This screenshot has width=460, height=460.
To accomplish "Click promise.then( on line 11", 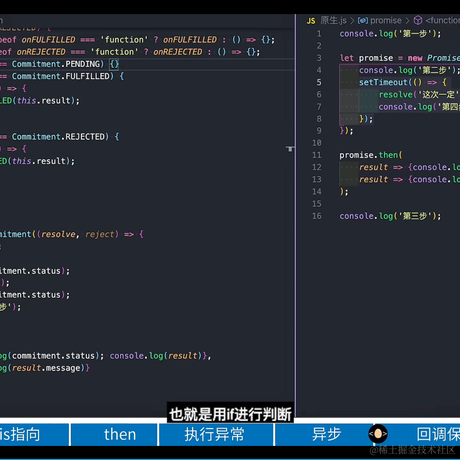I will tap(371, 155).
